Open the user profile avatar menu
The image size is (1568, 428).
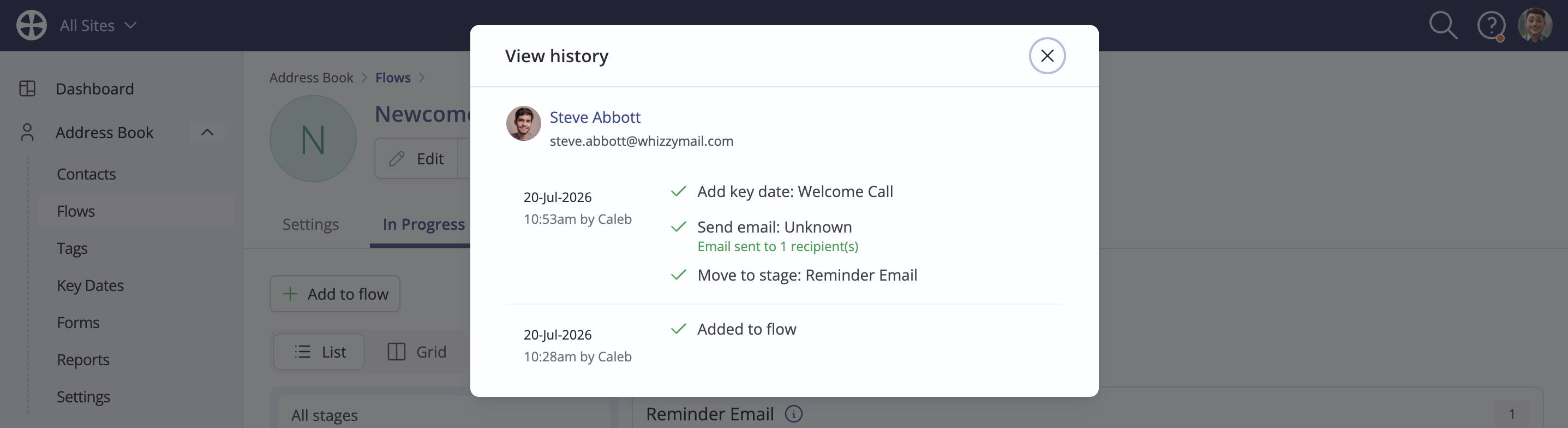click(1535, 25)
